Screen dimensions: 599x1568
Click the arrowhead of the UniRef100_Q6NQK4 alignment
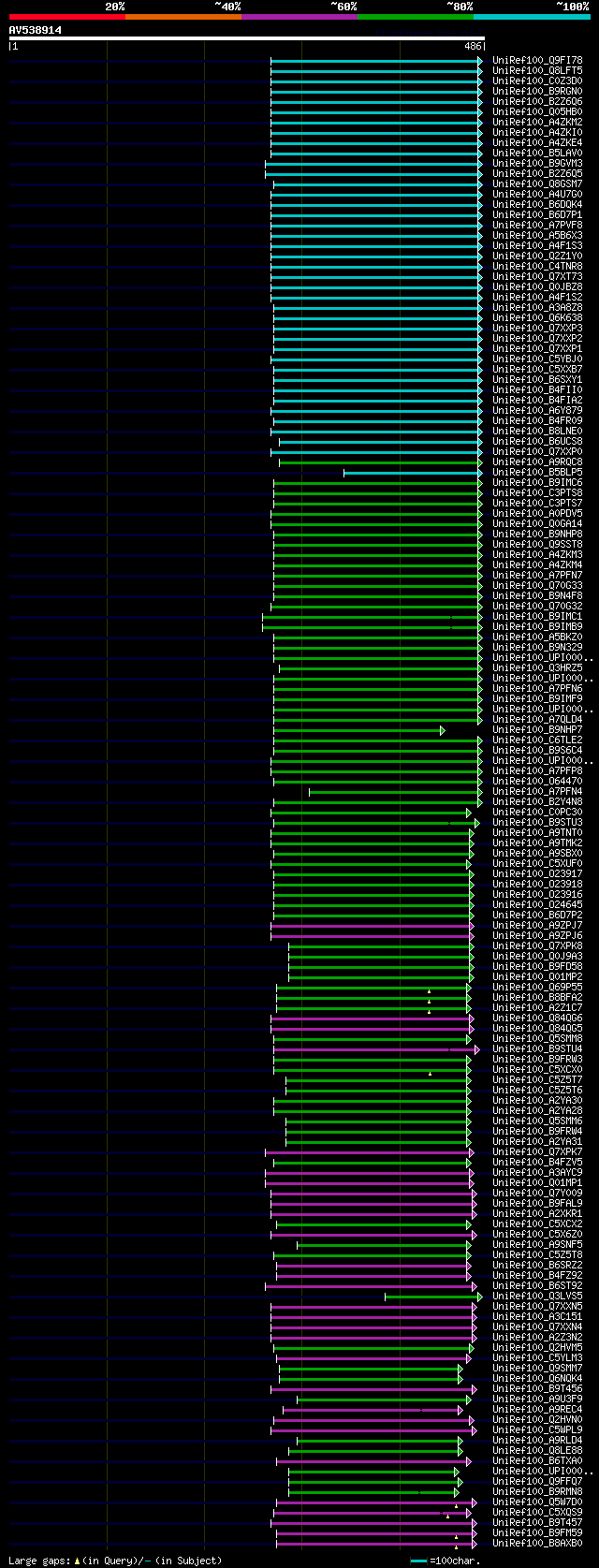tap(460, 1379)
